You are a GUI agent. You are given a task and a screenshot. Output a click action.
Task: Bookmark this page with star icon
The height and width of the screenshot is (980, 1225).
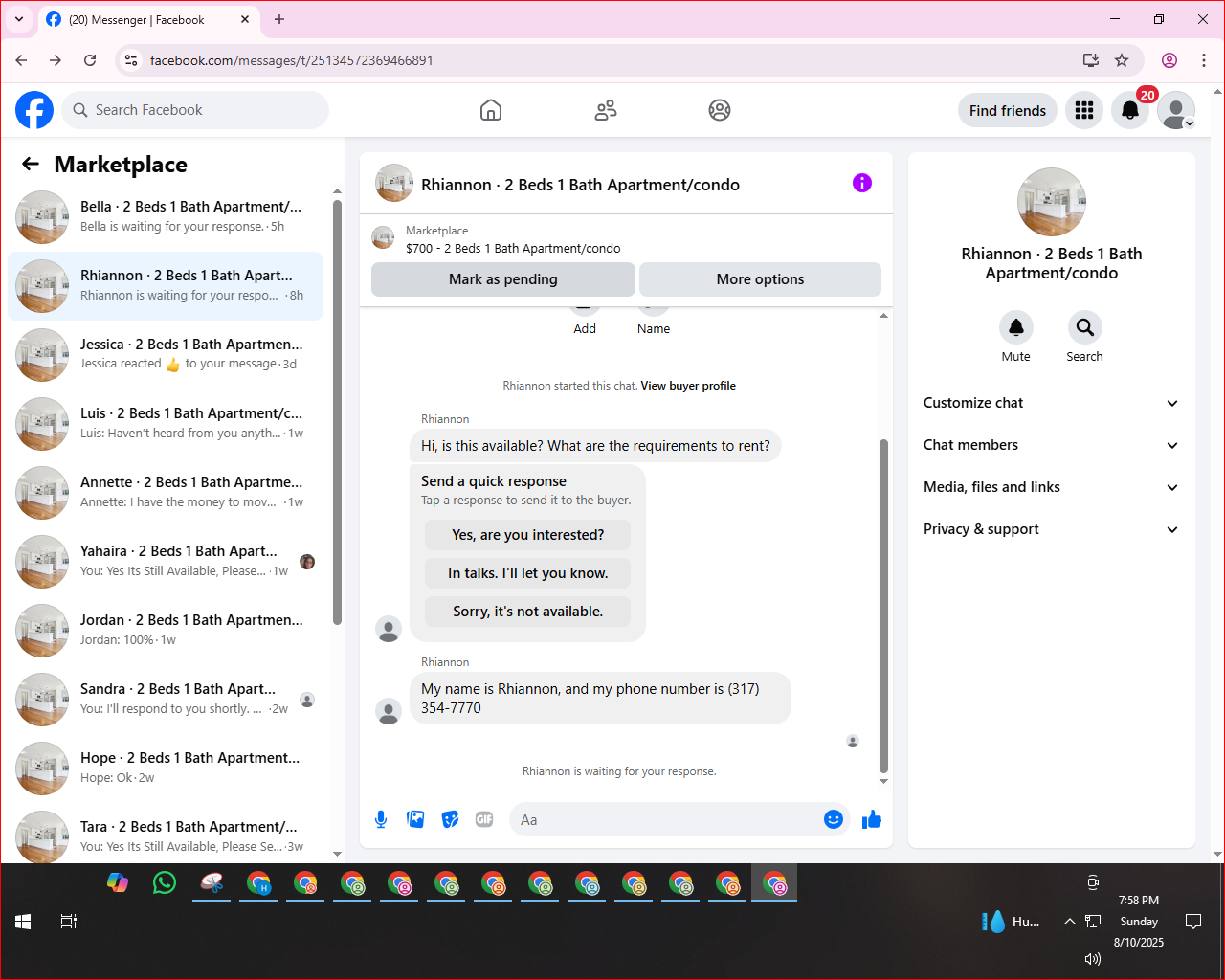coord(1122,60)
